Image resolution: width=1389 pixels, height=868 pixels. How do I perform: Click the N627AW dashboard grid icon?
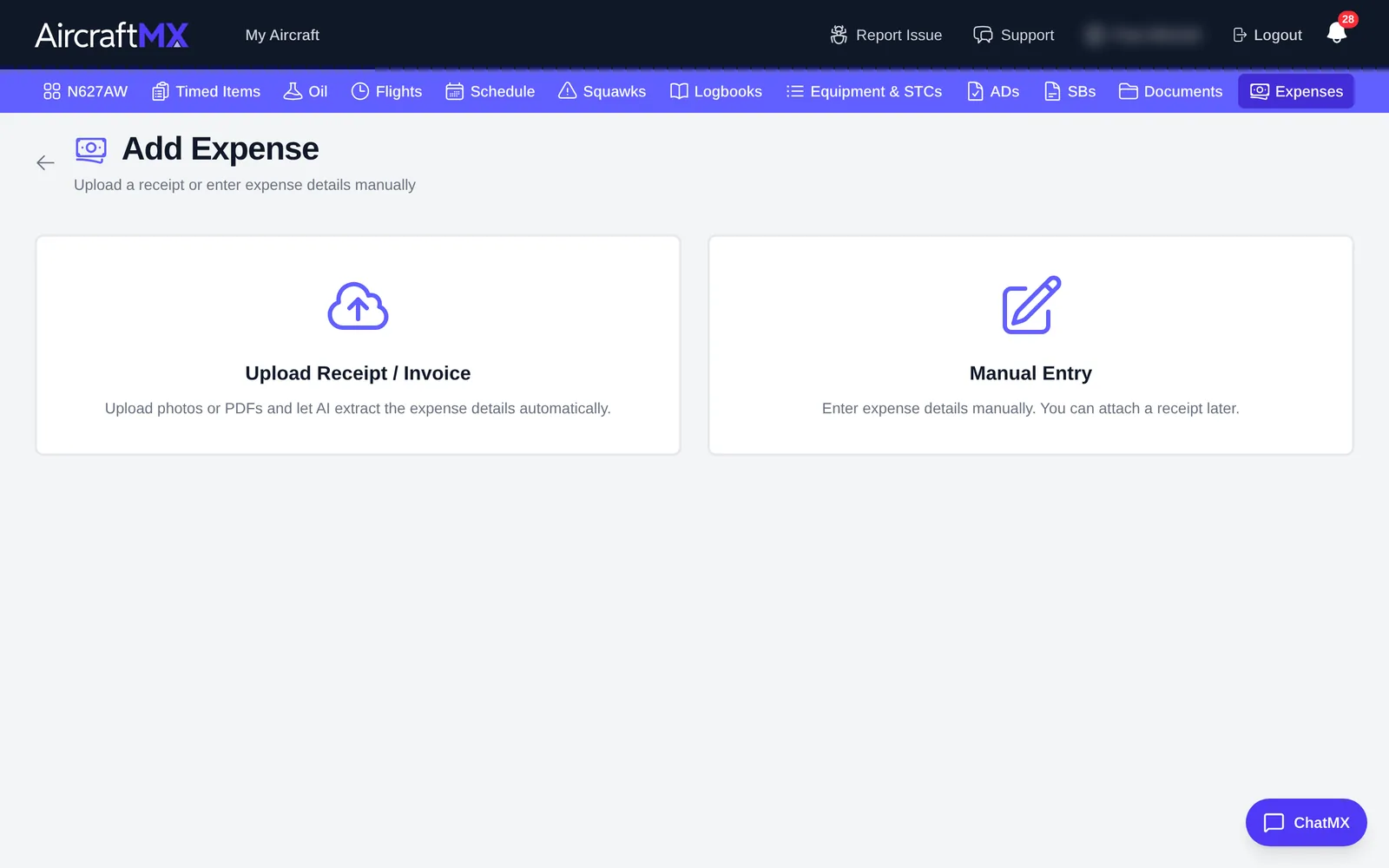pos(52,91)
